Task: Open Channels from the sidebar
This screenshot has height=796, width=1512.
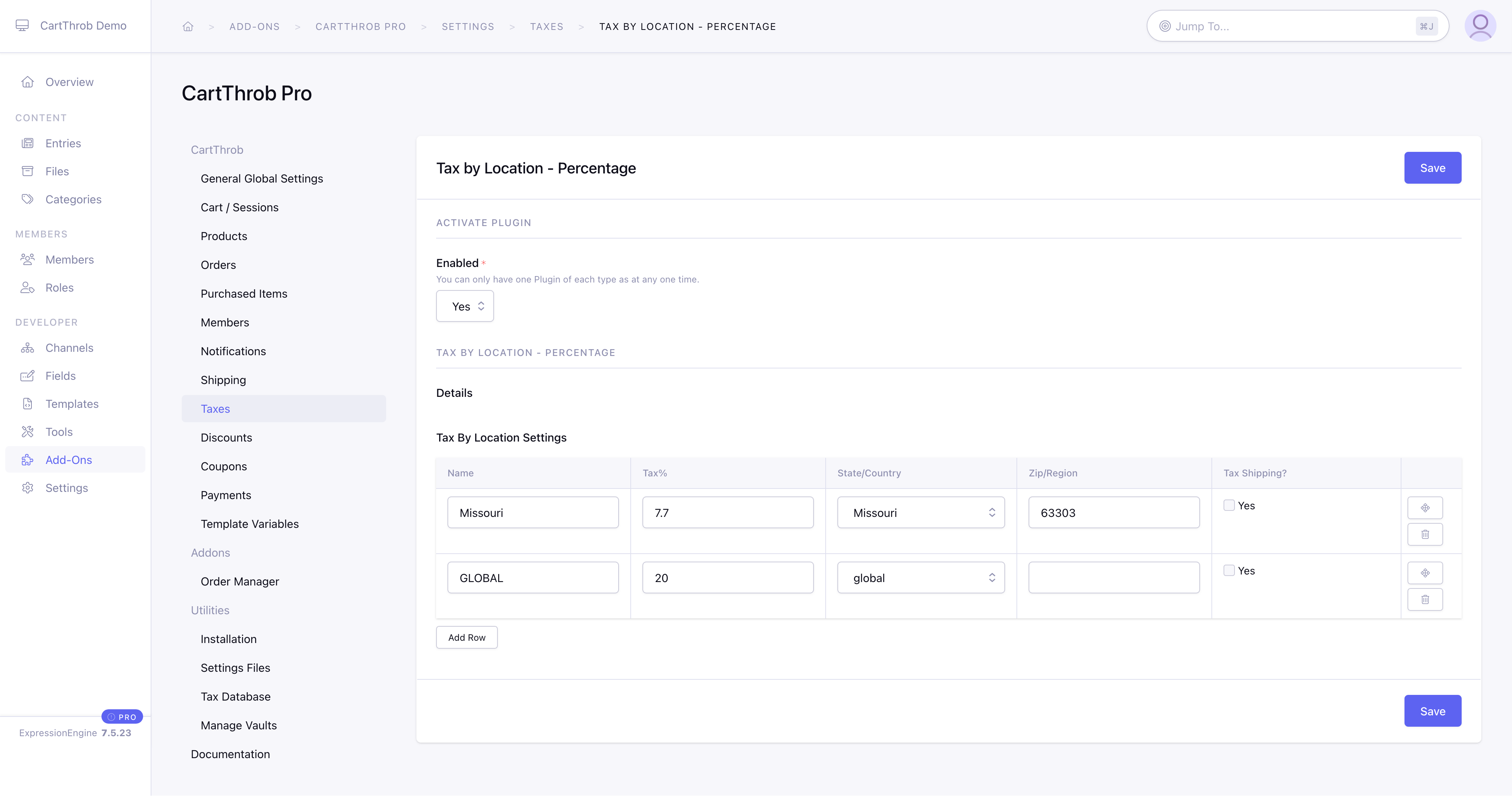Action: 69,348
